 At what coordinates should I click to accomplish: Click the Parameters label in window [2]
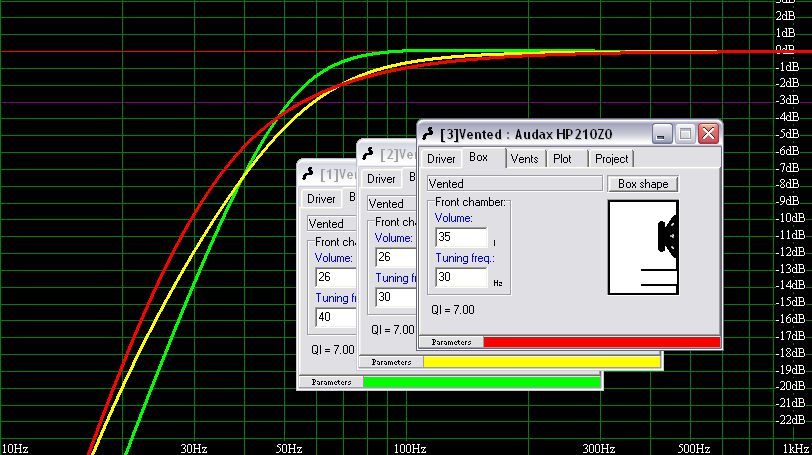tap(391, 362)
